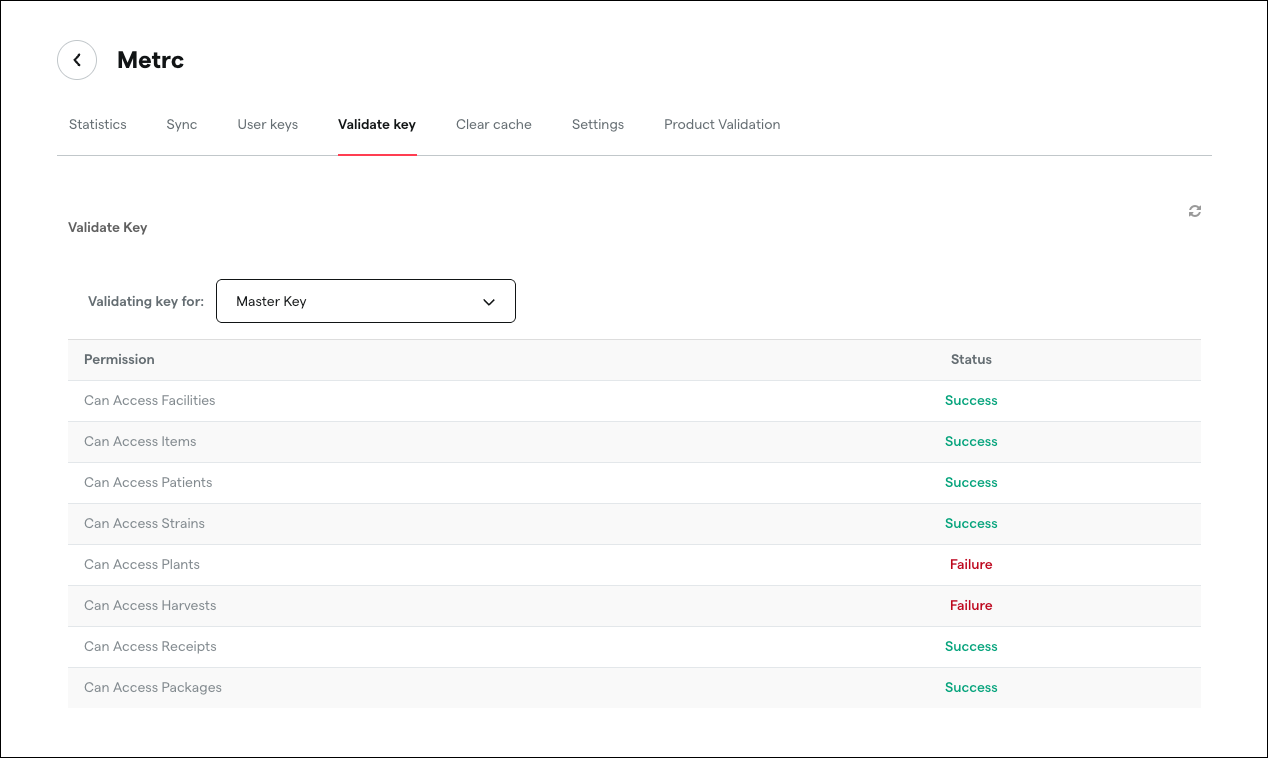Click Success status for Can Access Patients
Screen dimensions: 1268x758
(971, 482)
